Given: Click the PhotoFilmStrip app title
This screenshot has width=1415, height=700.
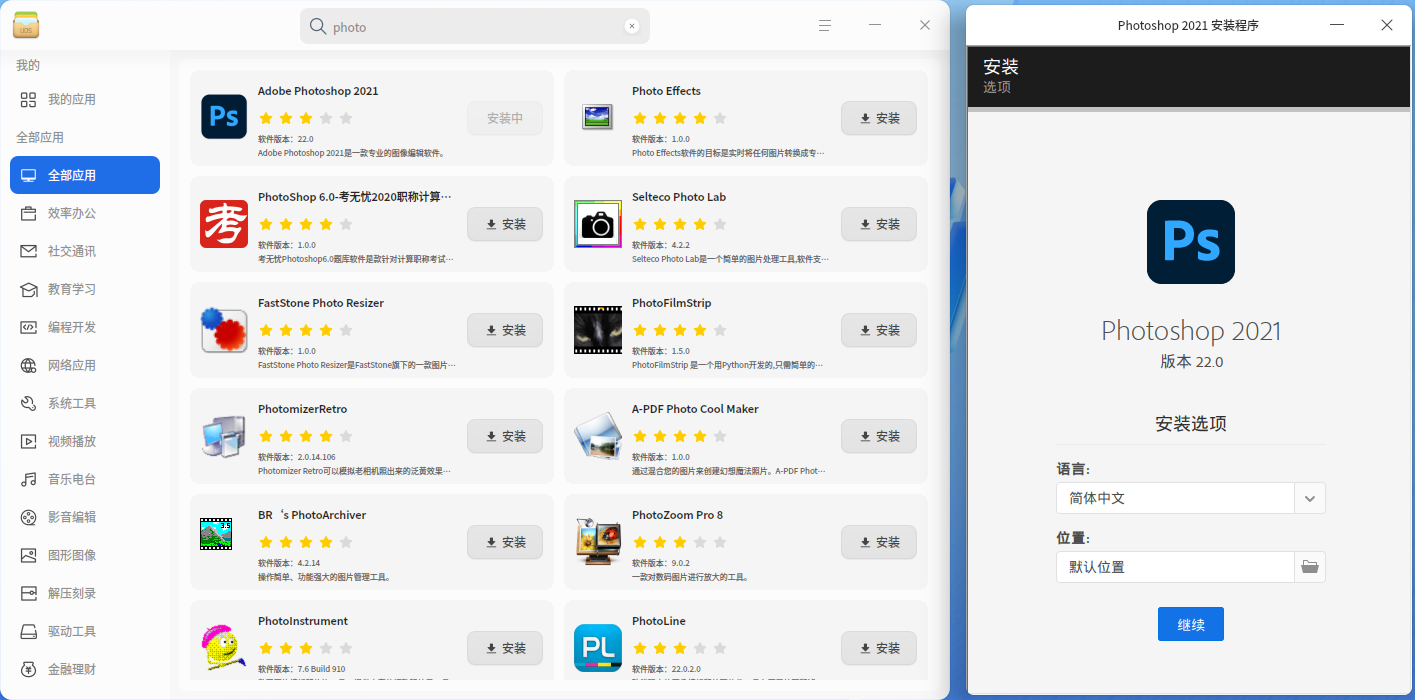Looking at the screenshot, I should 672,303.
